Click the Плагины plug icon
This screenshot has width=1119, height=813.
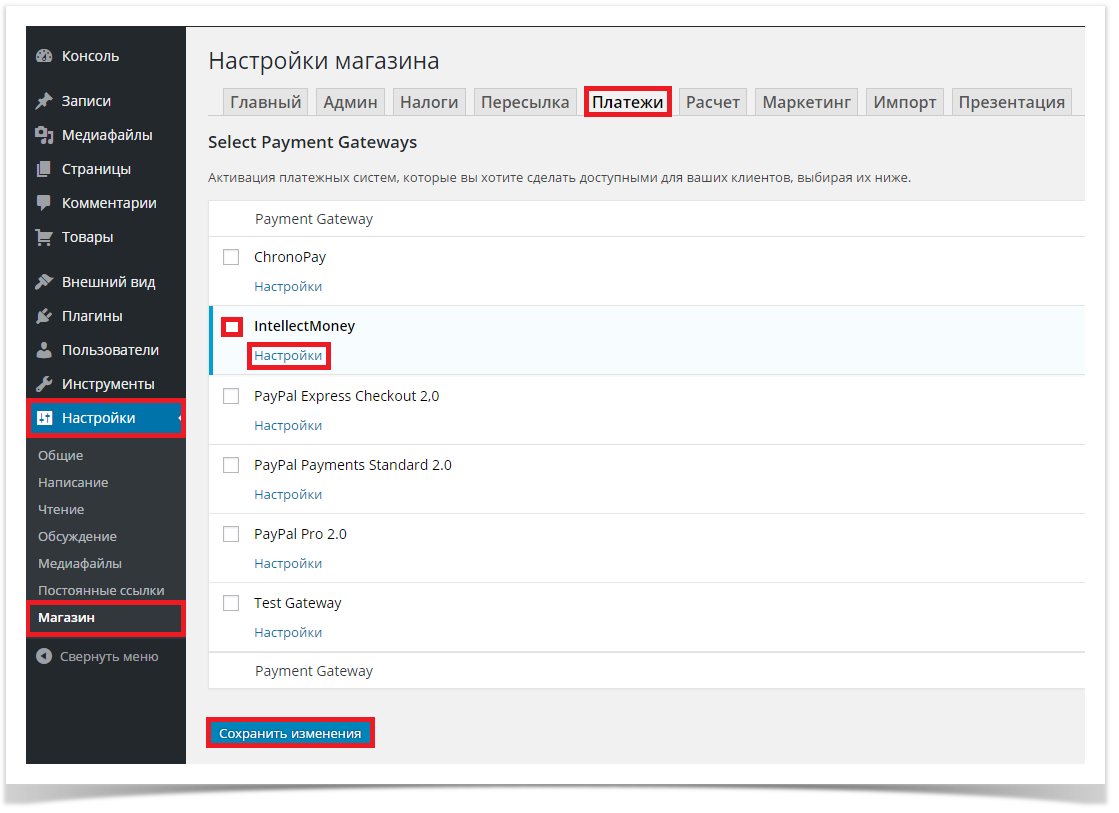pos(44,316)
